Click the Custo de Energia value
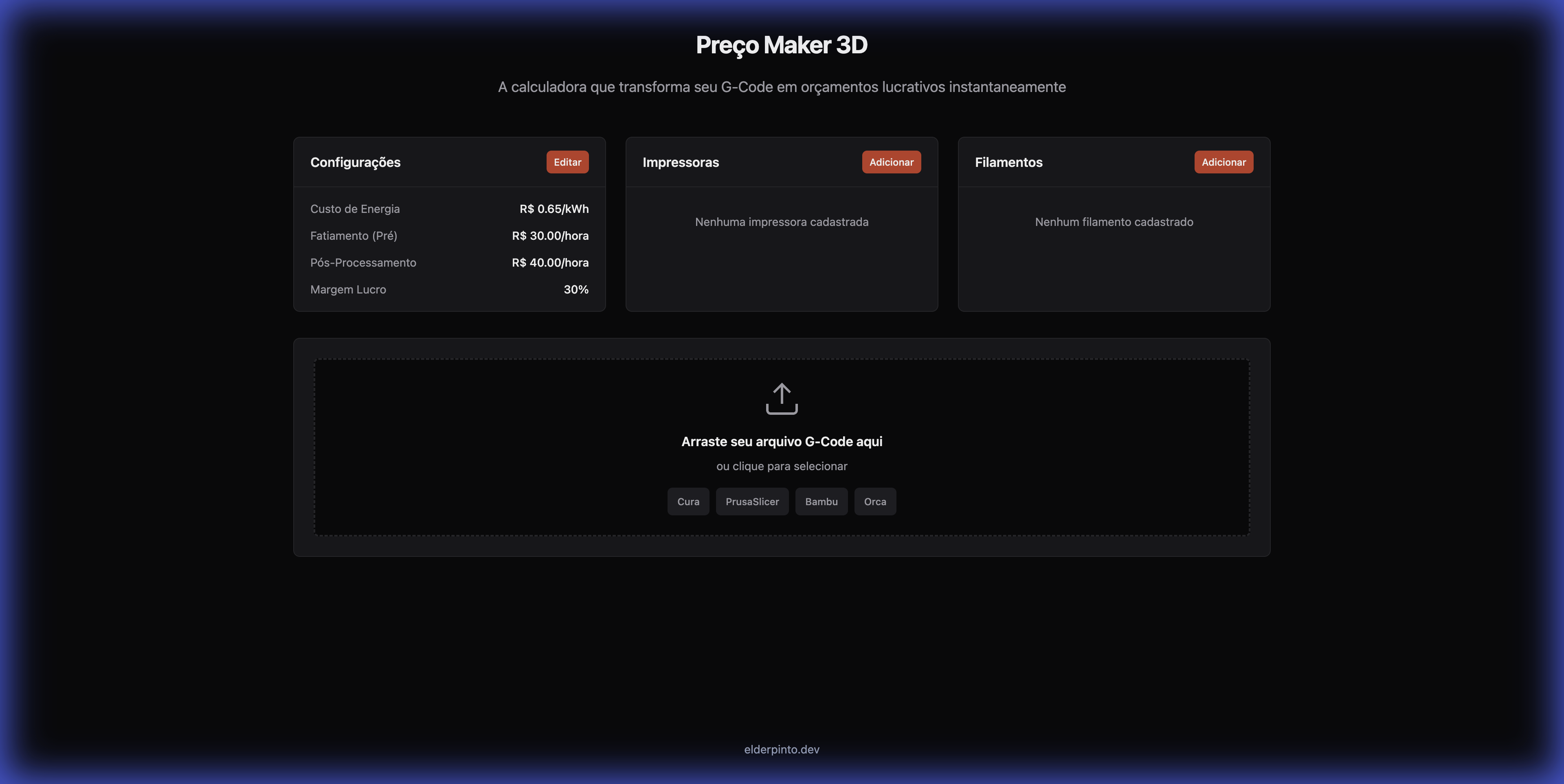The image size is (1564, 784). point(554,209)
